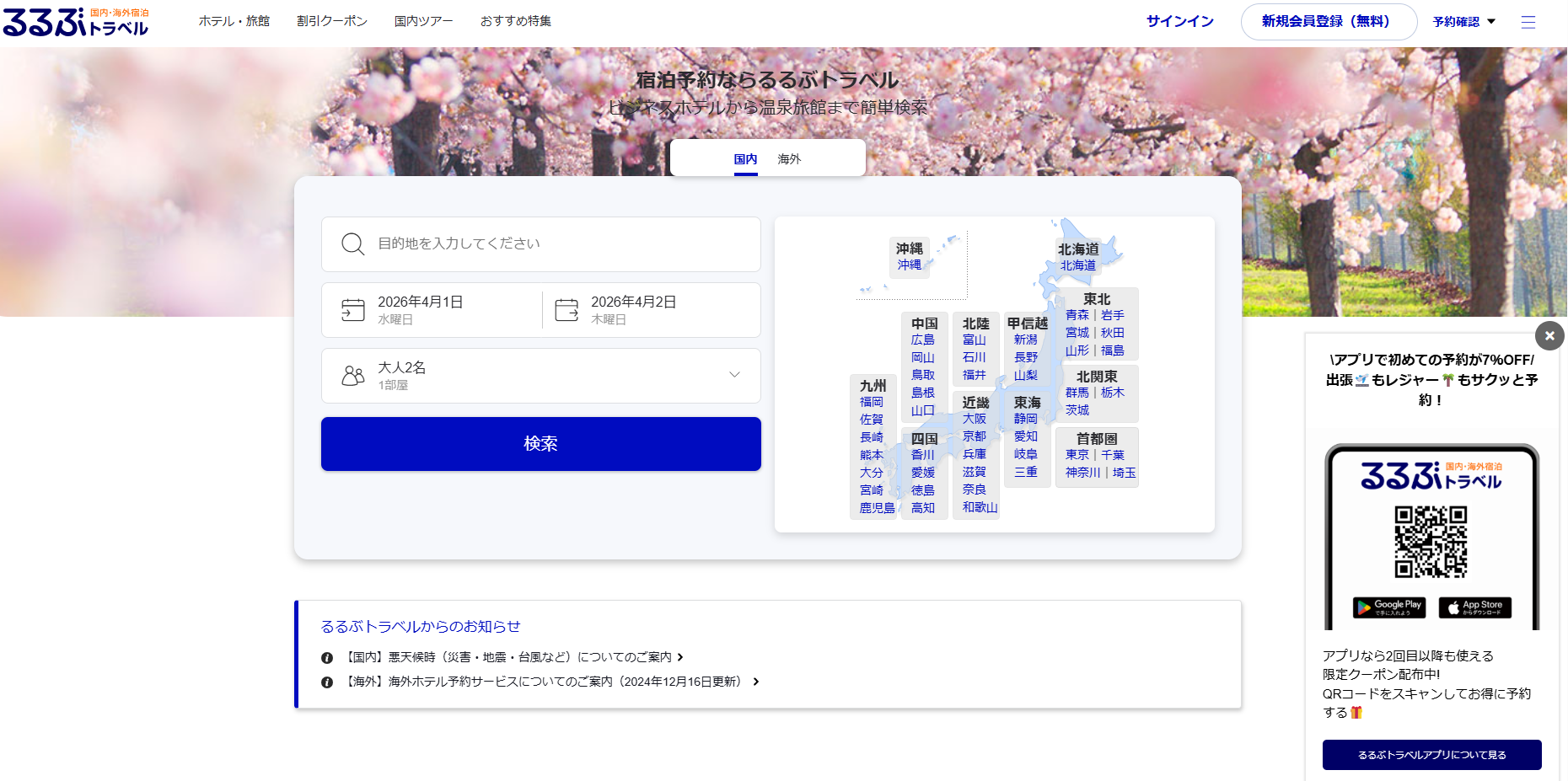Image resolution: width=1568 pixels, height=781 pixels.
Task: Click the check-out calendar icon
Action: (567, 310)
